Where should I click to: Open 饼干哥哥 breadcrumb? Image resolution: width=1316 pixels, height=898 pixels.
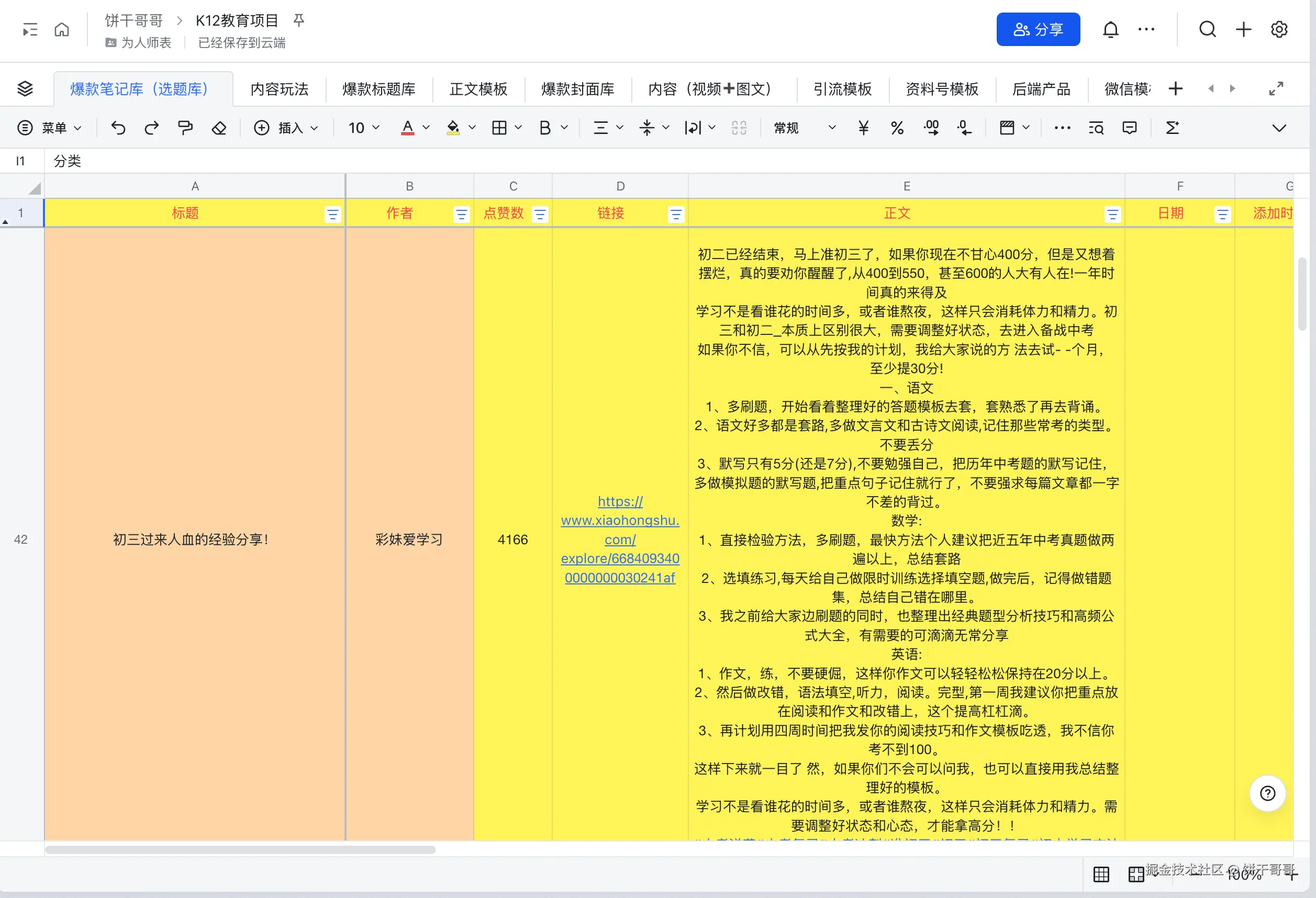134,21
